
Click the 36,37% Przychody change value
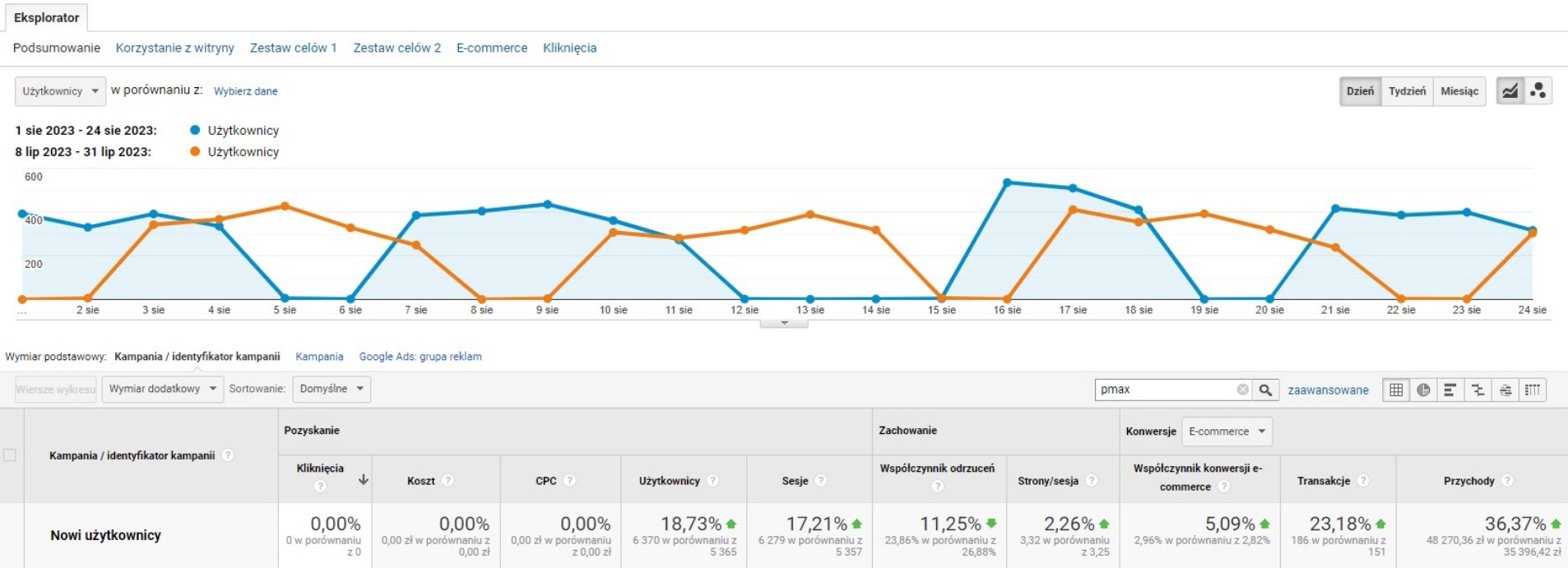point(1515,524)
